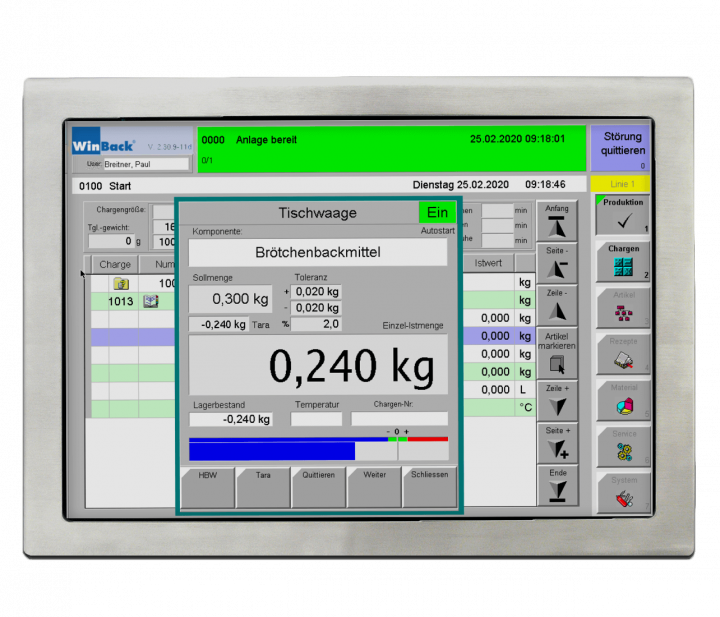Go one page up with Seite -
720x617 pixels.
pos(558,263)
